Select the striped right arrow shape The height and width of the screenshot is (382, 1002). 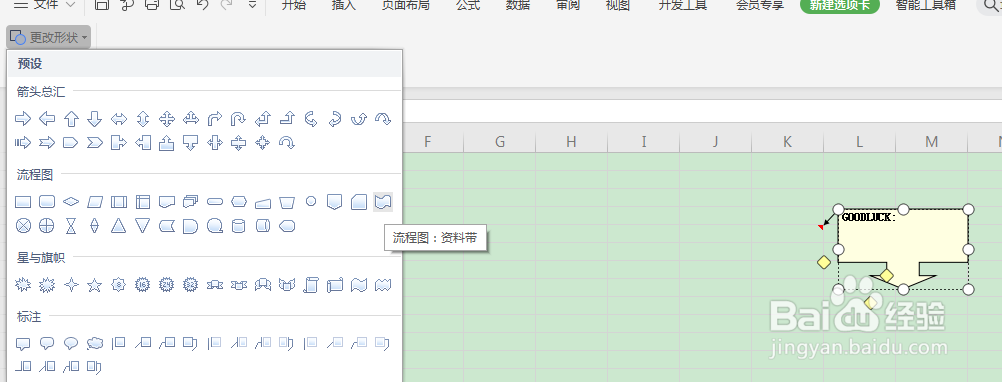coord(23,142)
